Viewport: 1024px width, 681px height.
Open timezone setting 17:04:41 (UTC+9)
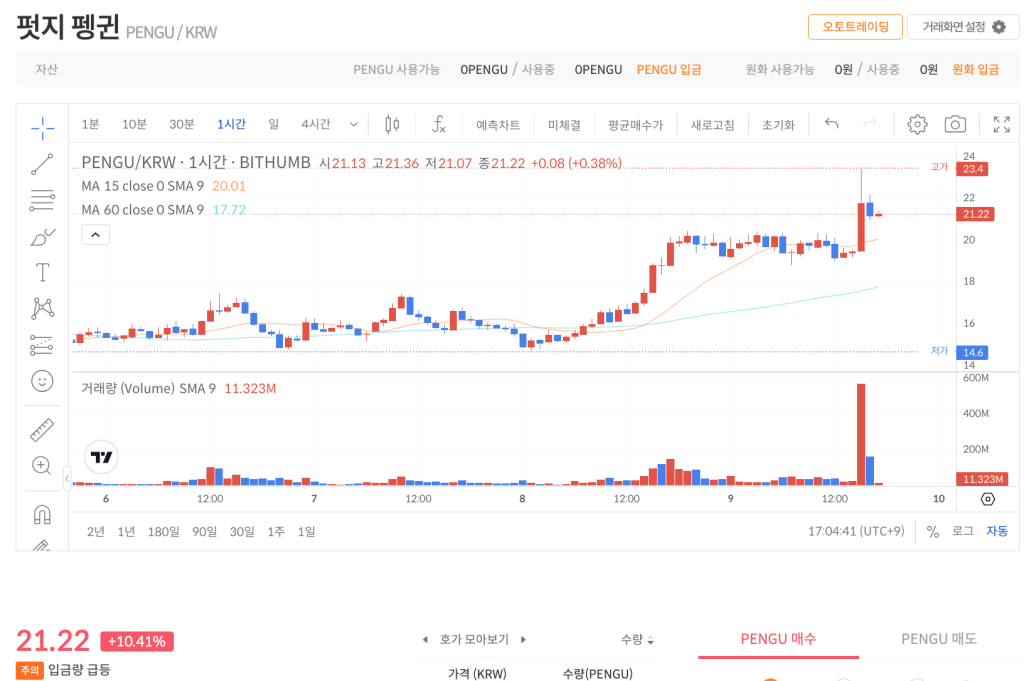856,531
